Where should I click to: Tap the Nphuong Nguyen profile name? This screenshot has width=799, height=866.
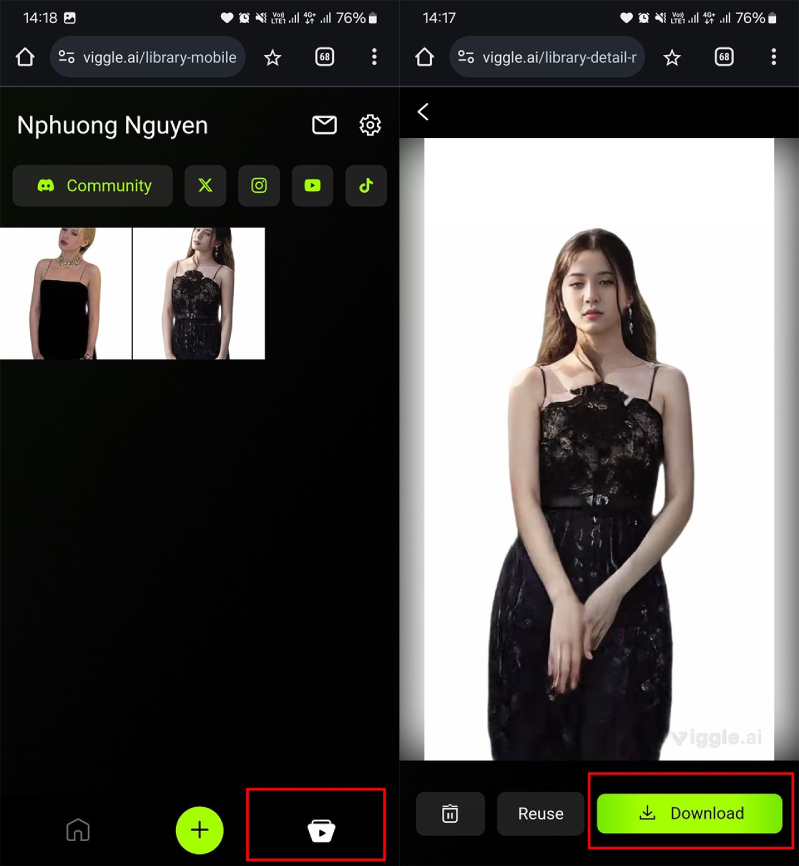(113, 125)
